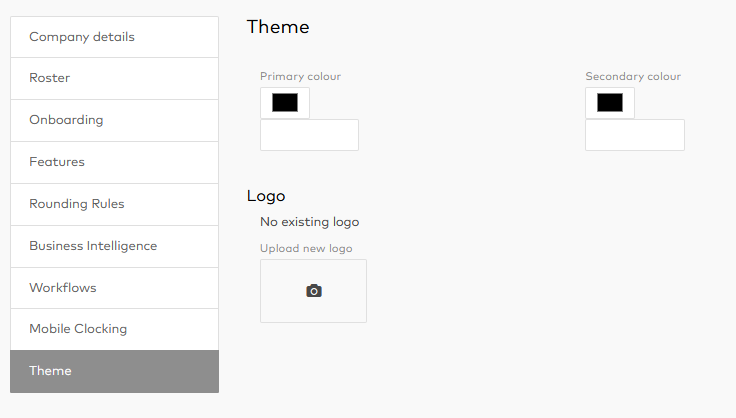Click the Primary colour label
The height and width of the screenshot is (418, 736).
click(300, 77)
